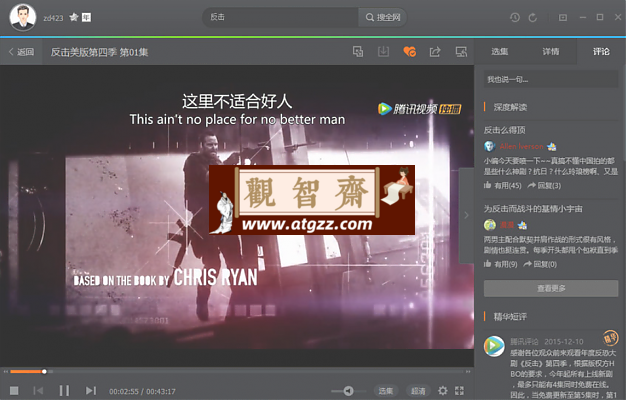The width and height of the screenshot is (626, 400).
Task: Click the user avatar picture
Action: [23, 17]
